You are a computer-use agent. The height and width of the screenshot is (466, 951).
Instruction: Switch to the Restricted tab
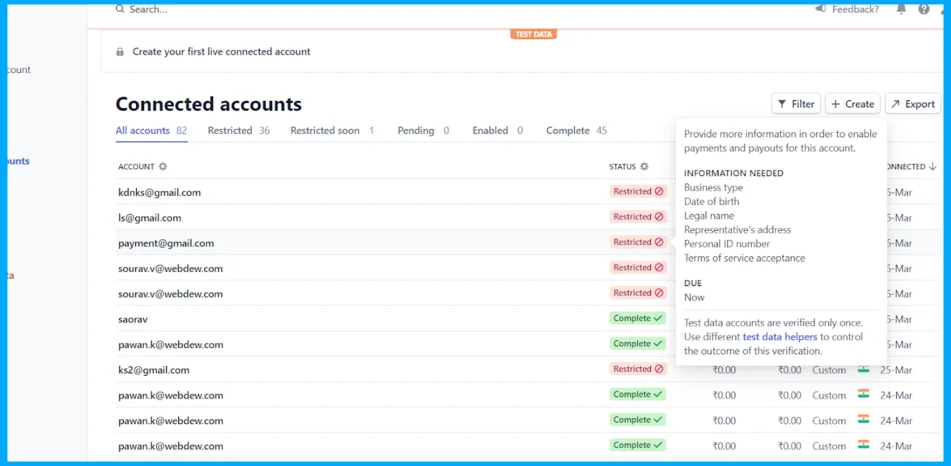coord(238,130)
